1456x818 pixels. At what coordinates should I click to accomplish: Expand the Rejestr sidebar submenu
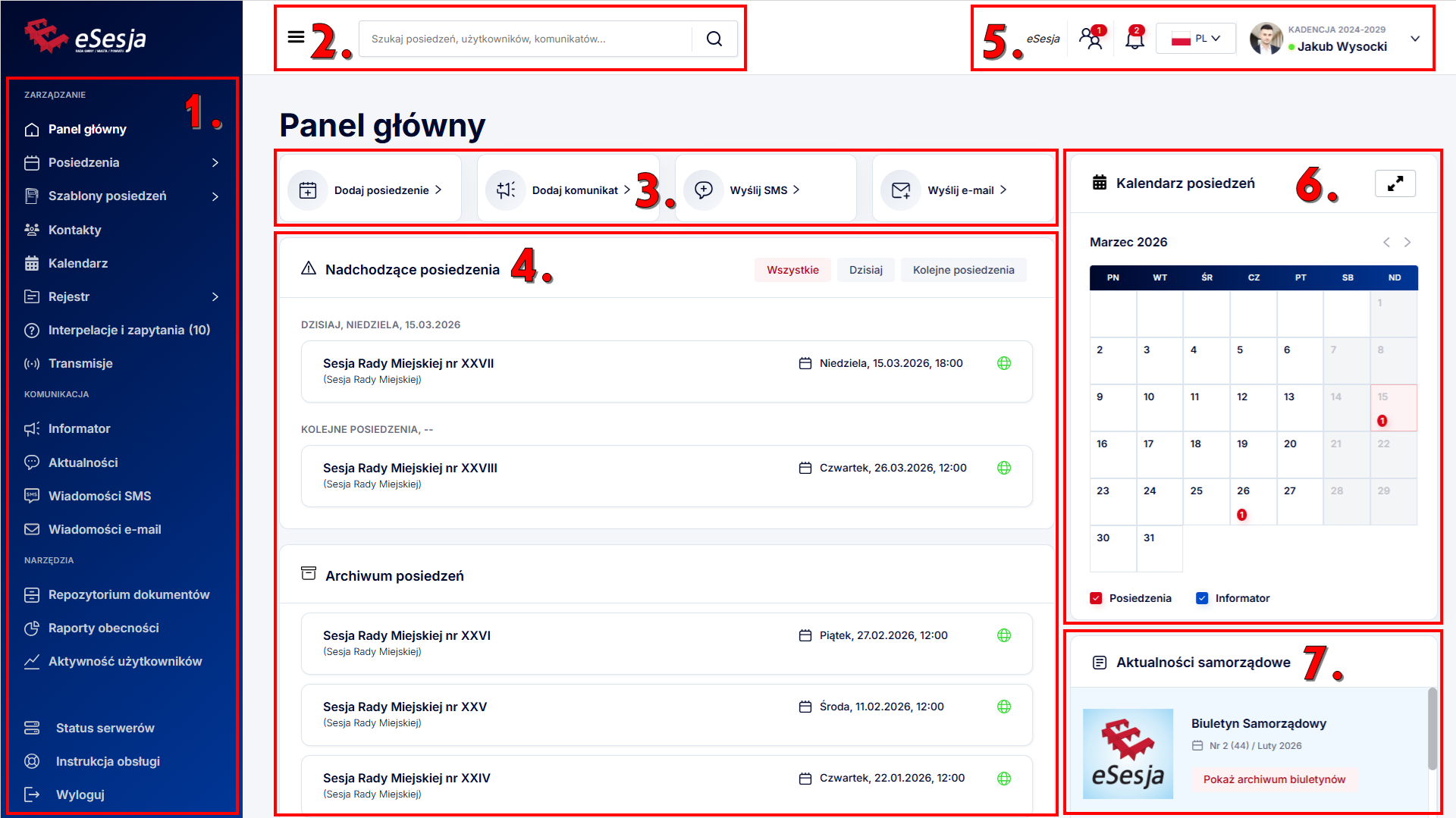(x=215, y=296)
